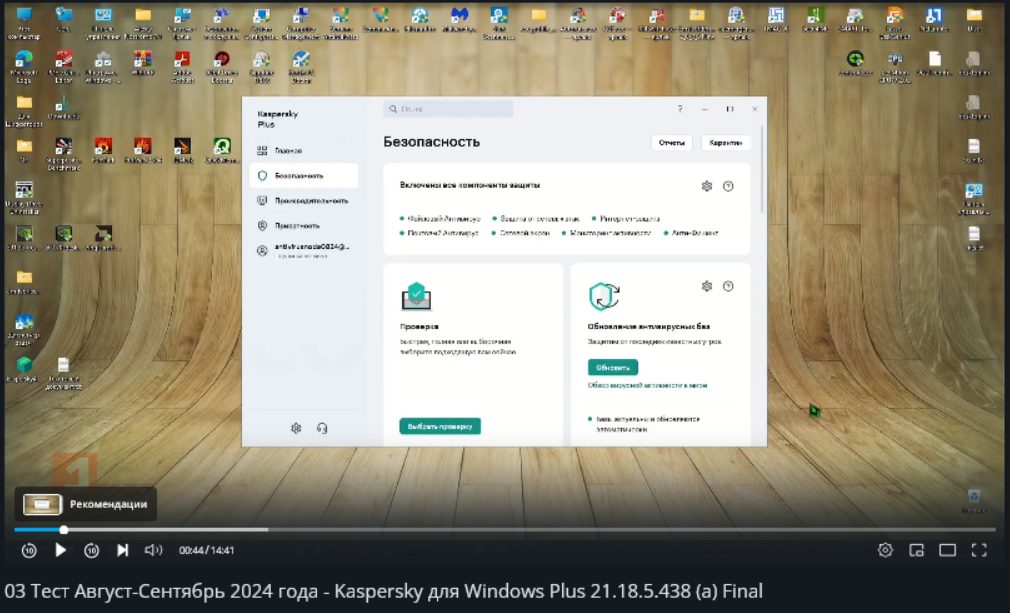The image size is (1010, 613).
Task: Click Файловый Антивирус component label
Action: (x=444, y=219)
